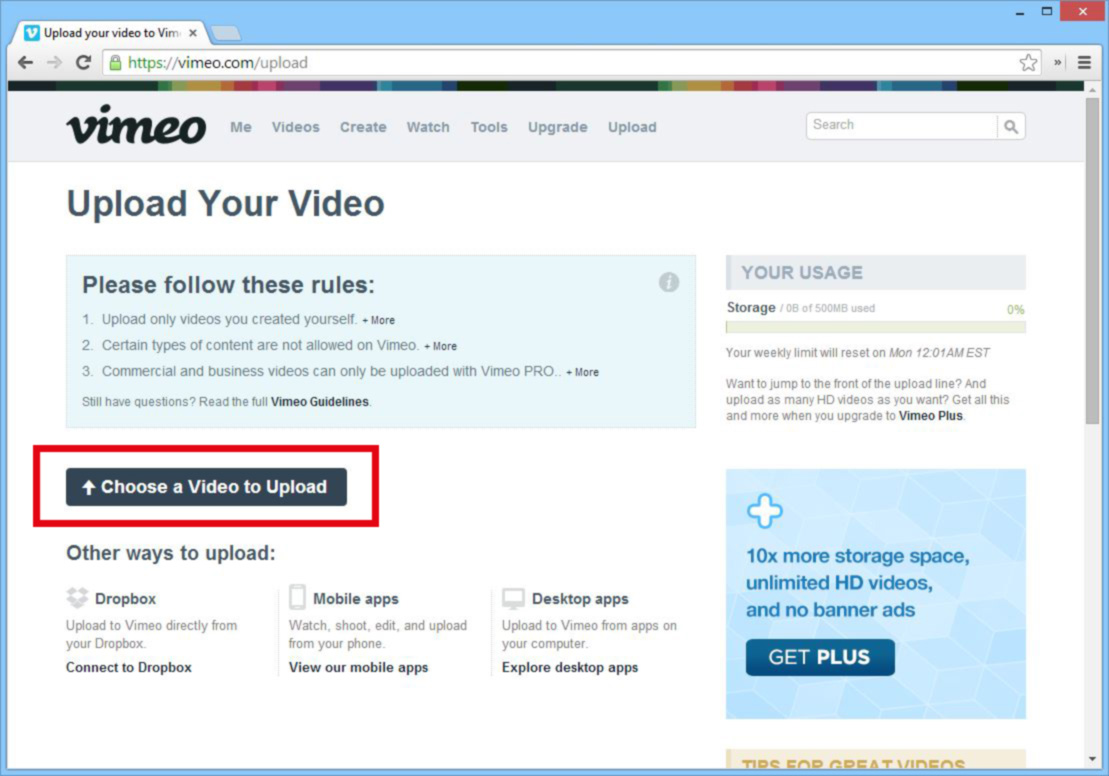The height and width of the screenshot is (776, 1109).
Task: Open a new browser tab
Action: point(226,33)
